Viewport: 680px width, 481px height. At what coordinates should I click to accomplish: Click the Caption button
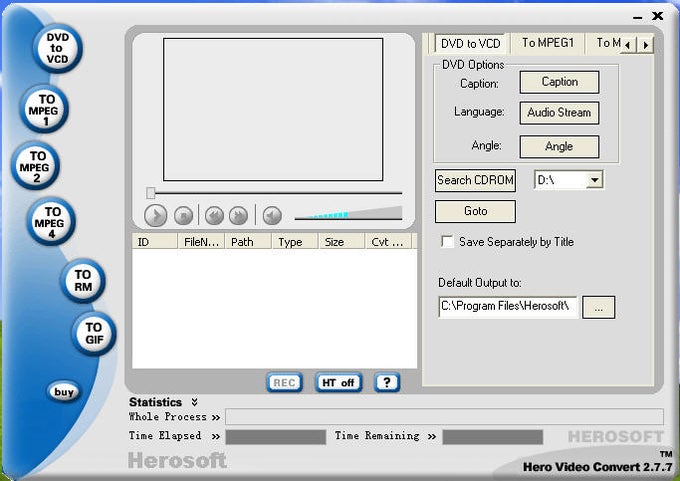tap(559, 82)
